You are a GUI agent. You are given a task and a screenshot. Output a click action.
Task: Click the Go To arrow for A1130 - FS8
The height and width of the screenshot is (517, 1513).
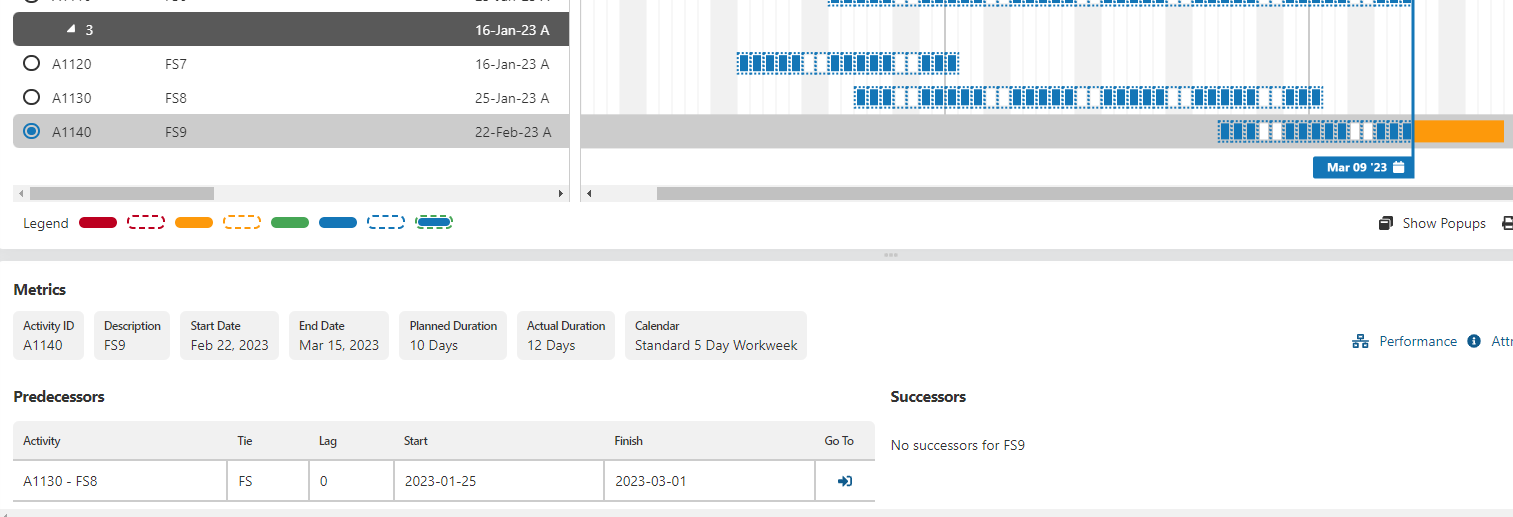coord(845,481)
